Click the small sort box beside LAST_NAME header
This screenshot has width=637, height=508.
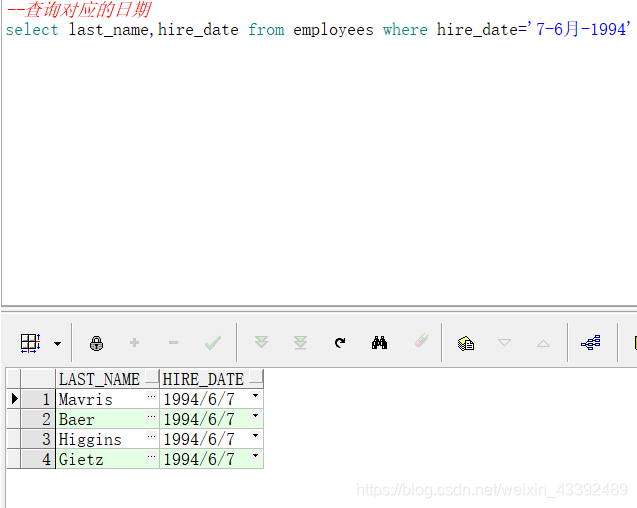pyautogui.click(x=152, y=376)
